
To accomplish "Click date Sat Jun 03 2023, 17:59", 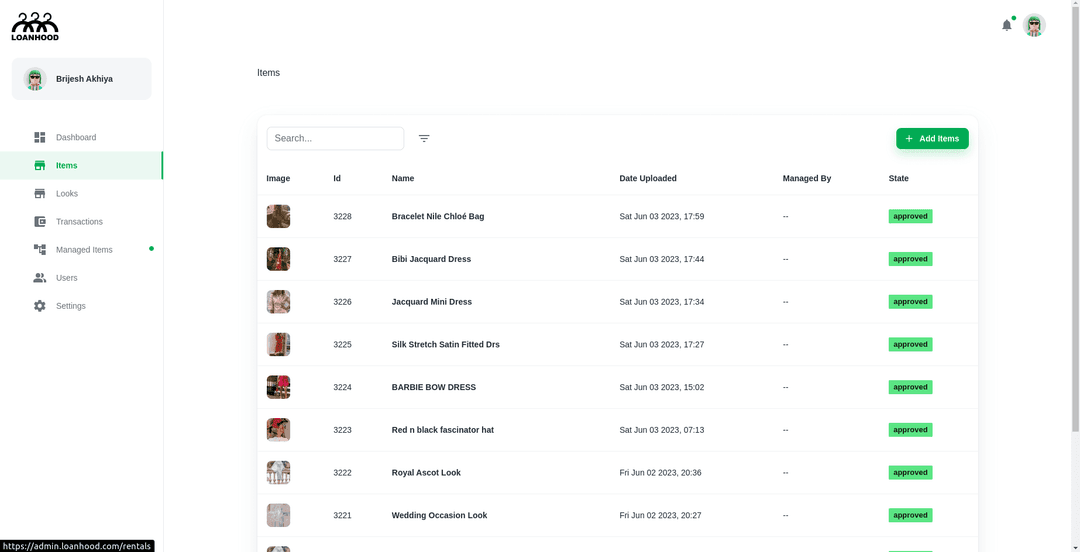I will [662, 216].
